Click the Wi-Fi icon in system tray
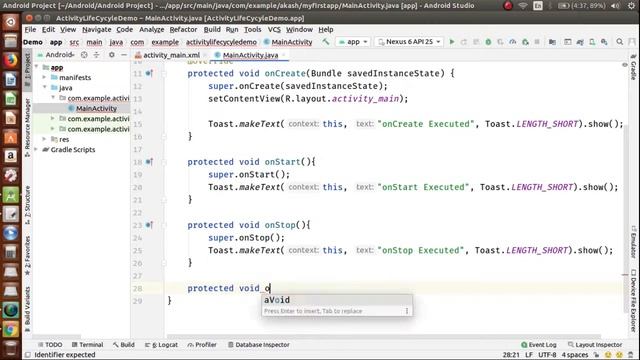Screen dimensions: 640x360 (523, 6)
